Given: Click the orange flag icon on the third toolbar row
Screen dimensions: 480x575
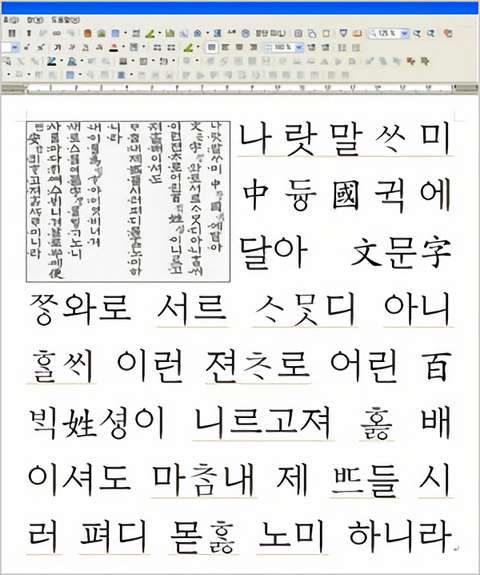Looking at the screenshot, I should pyautogui.click(x=411, y=61).
